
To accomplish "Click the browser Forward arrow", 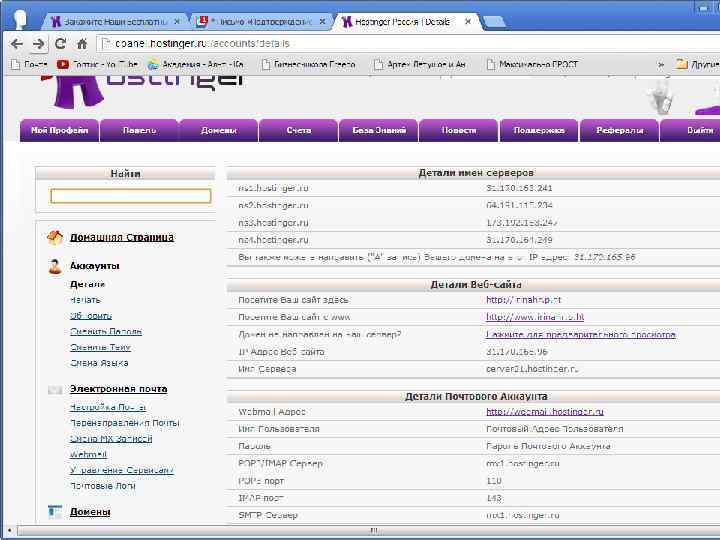I will click(39, 44).
